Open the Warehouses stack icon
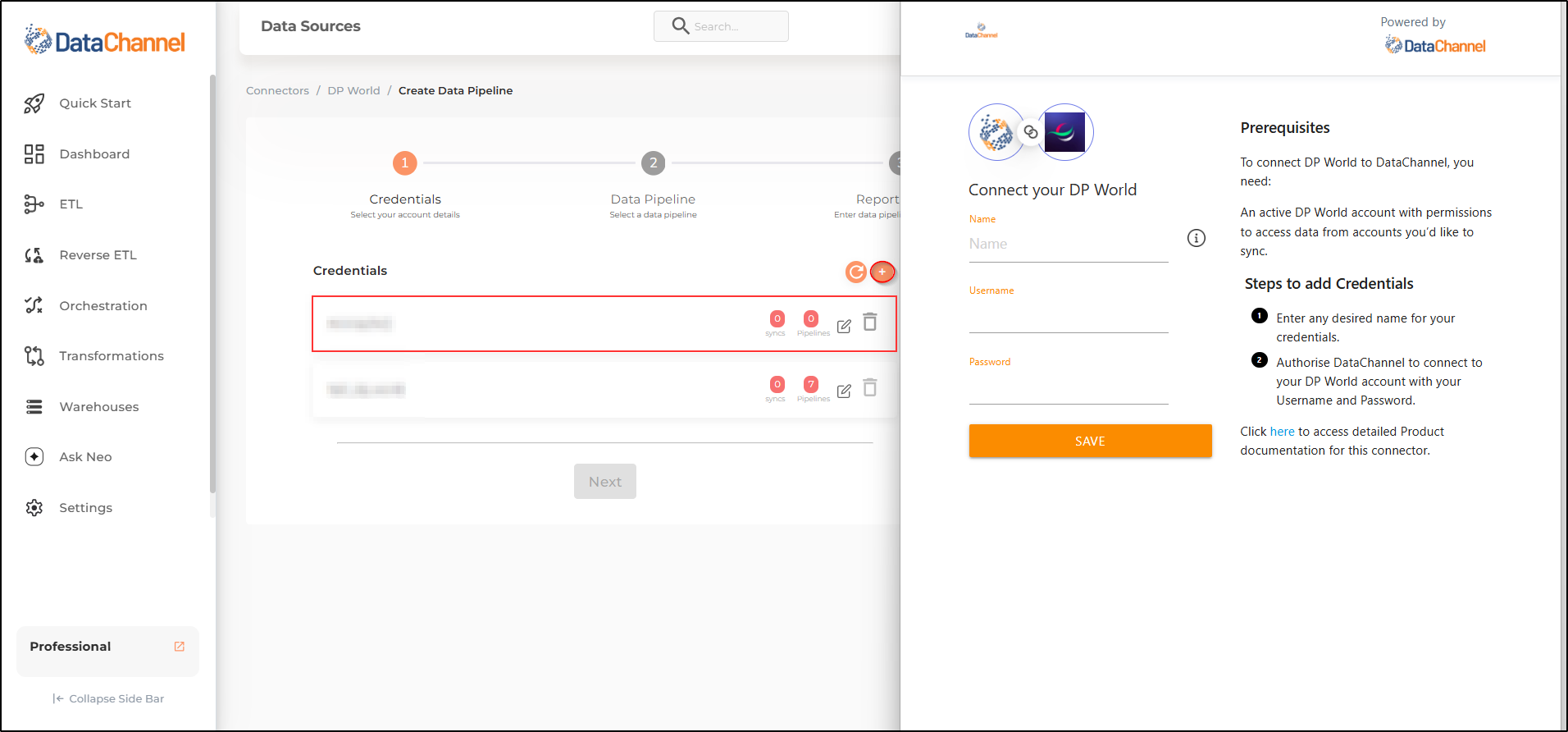Image resolution: width=1568 pixels, height=732 pixels. tap(34, 407)
